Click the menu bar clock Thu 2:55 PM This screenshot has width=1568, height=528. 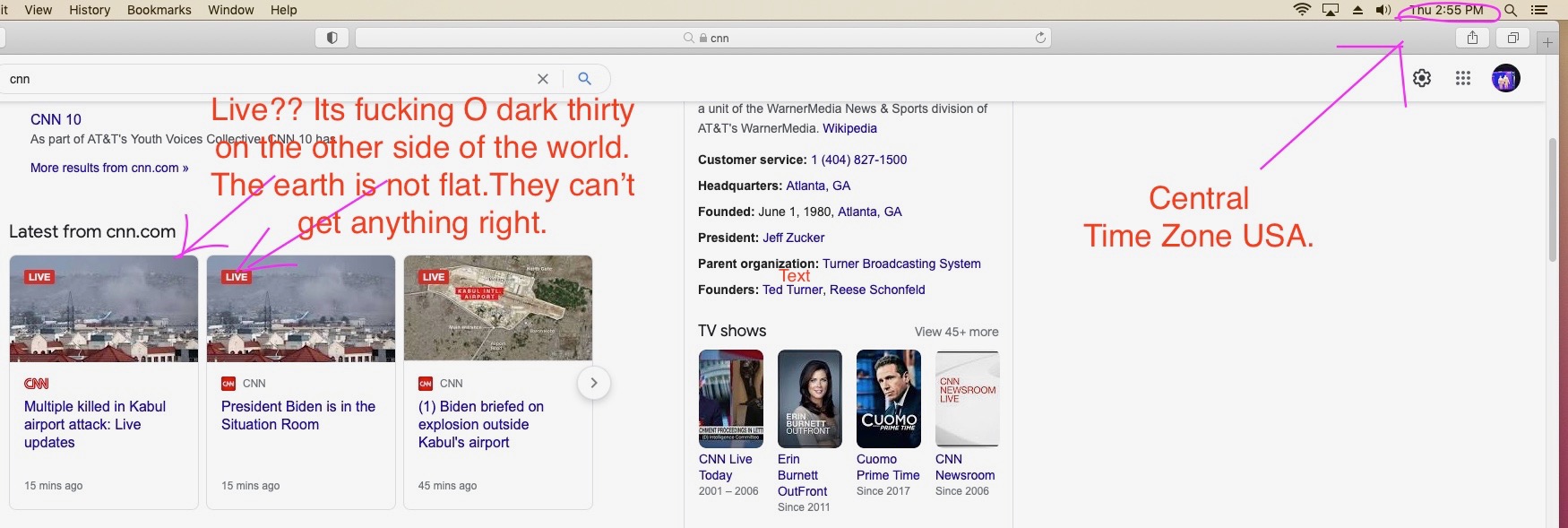pyautogui.click(x=1447, y=10)
